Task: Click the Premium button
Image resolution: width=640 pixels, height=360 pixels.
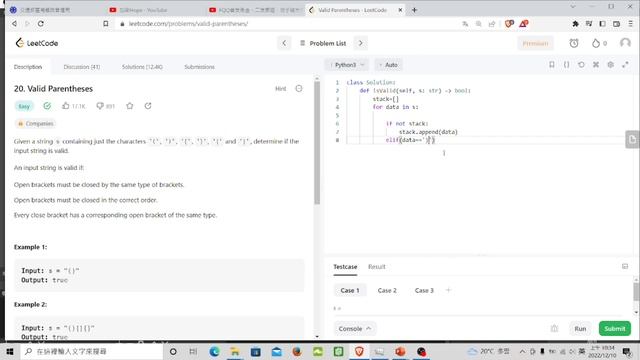Action: (x=535, y=43)
